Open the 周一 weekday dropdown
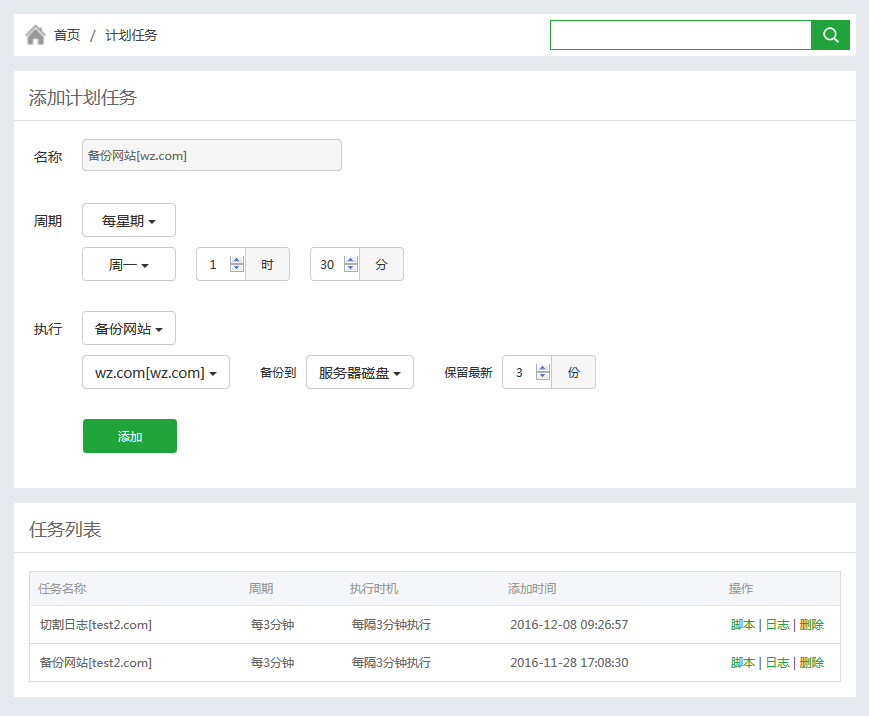Image resolution: width=869 pixels, height=716 pixels. (129, 265)
